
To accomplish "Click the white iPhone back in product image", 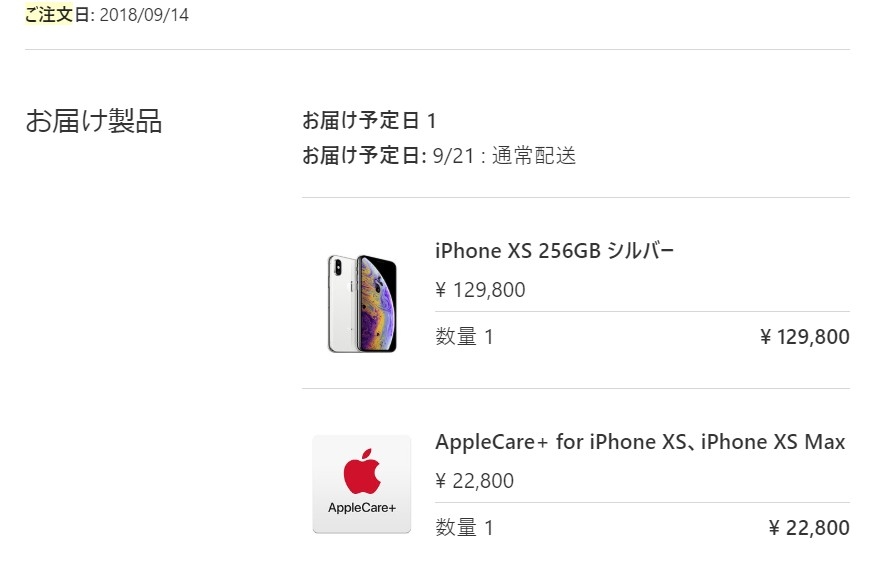I will tap(342, 303).
